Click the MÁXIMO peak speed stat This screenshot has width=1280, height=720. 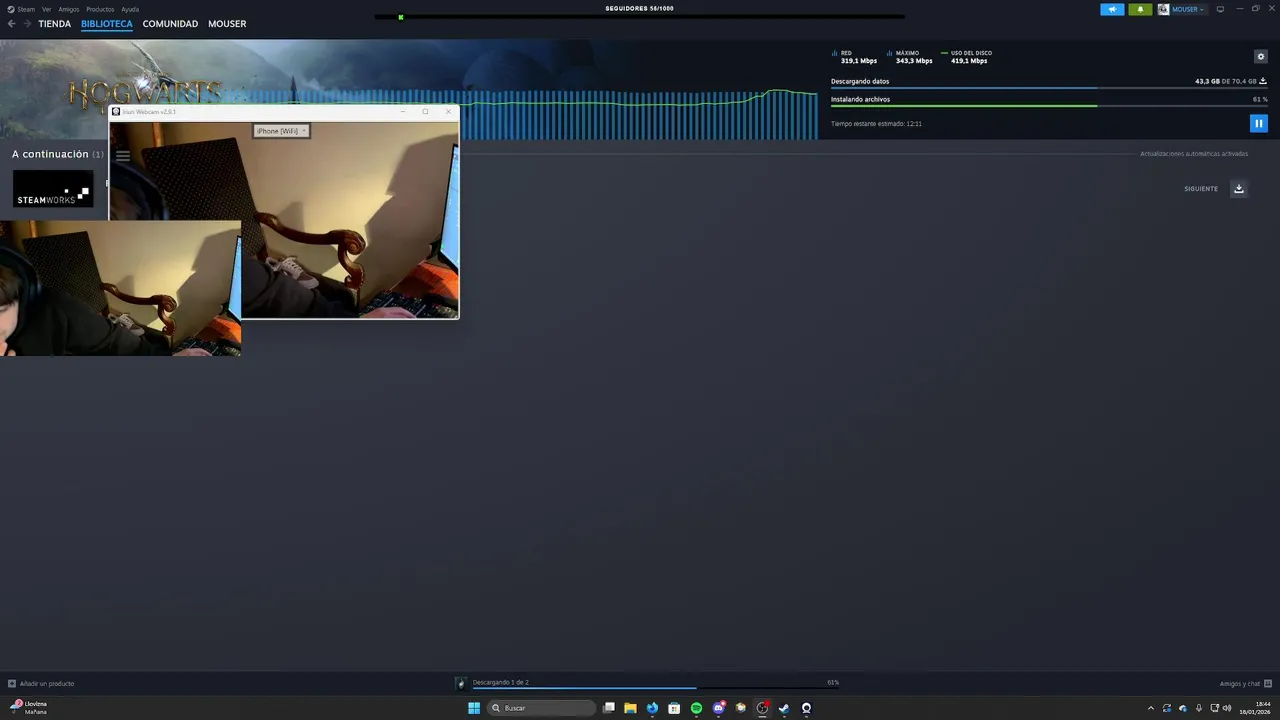912,57
